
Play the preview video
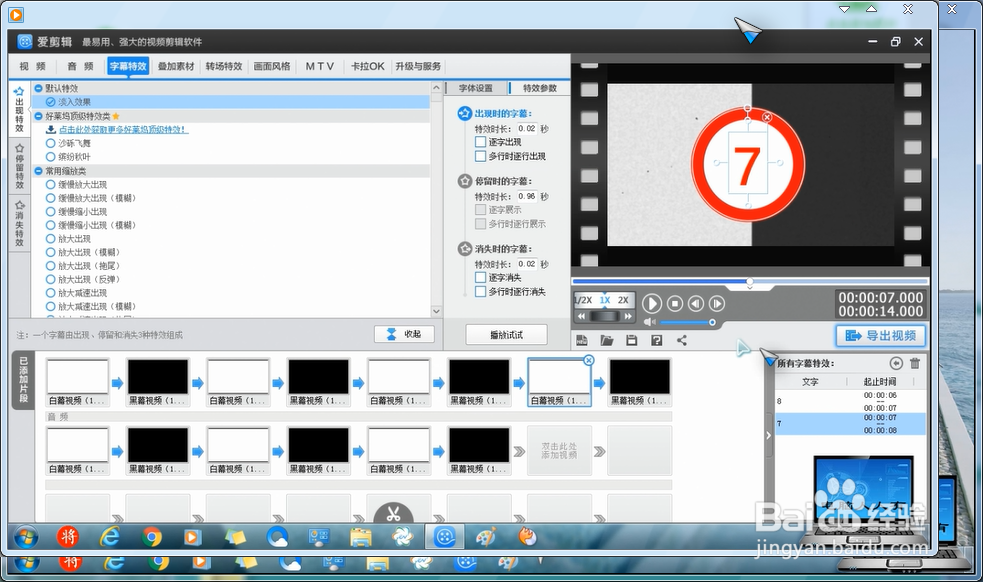click(651, 304)
